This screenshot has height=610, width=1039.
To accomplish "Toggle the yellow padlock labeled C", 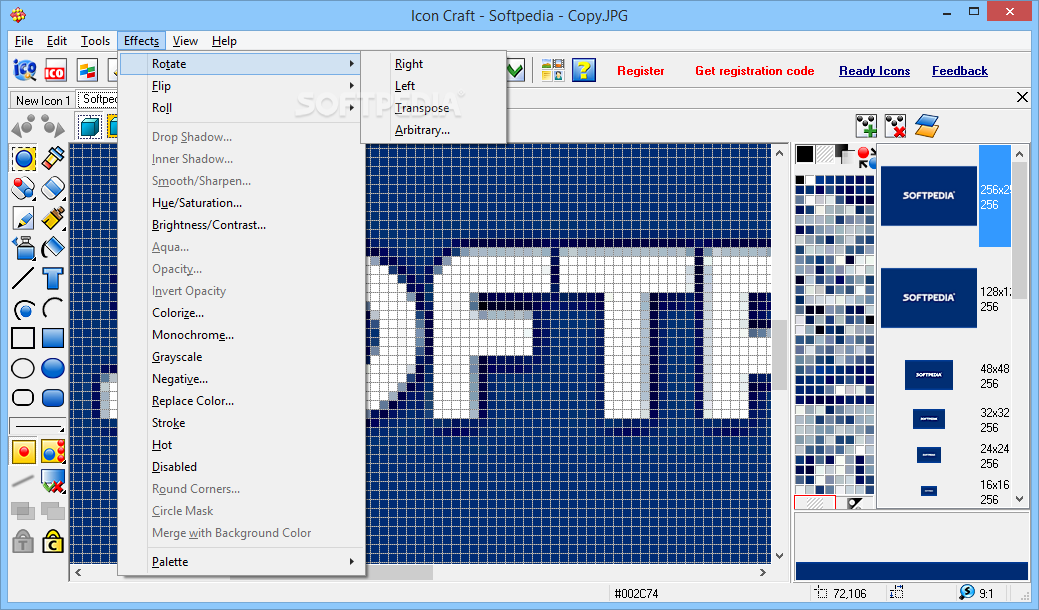I will (53, 541).
